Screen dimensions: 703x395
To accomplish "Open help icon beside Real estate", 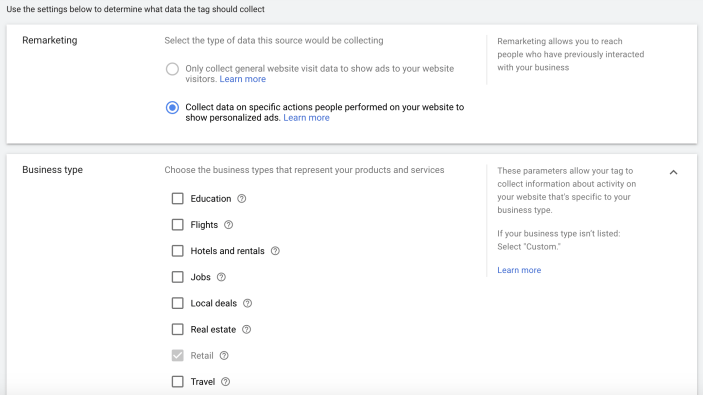I will click(247, 330).
